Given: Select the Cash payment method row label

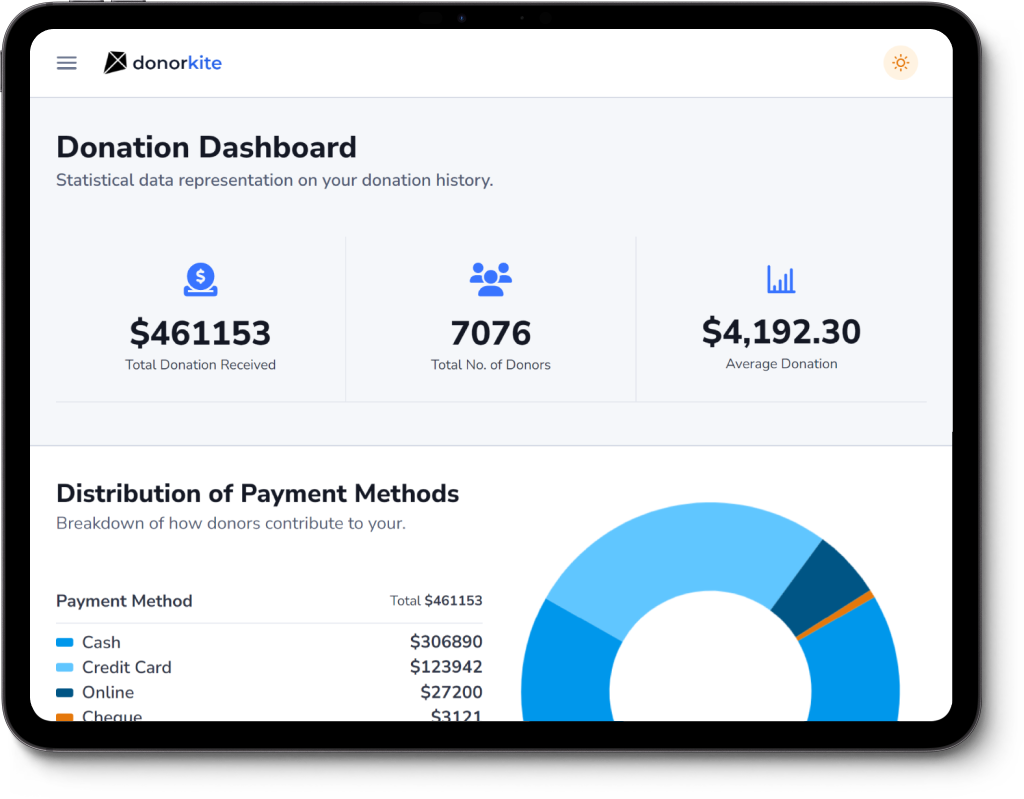Looking at the screenshot, I should point(101,643).
